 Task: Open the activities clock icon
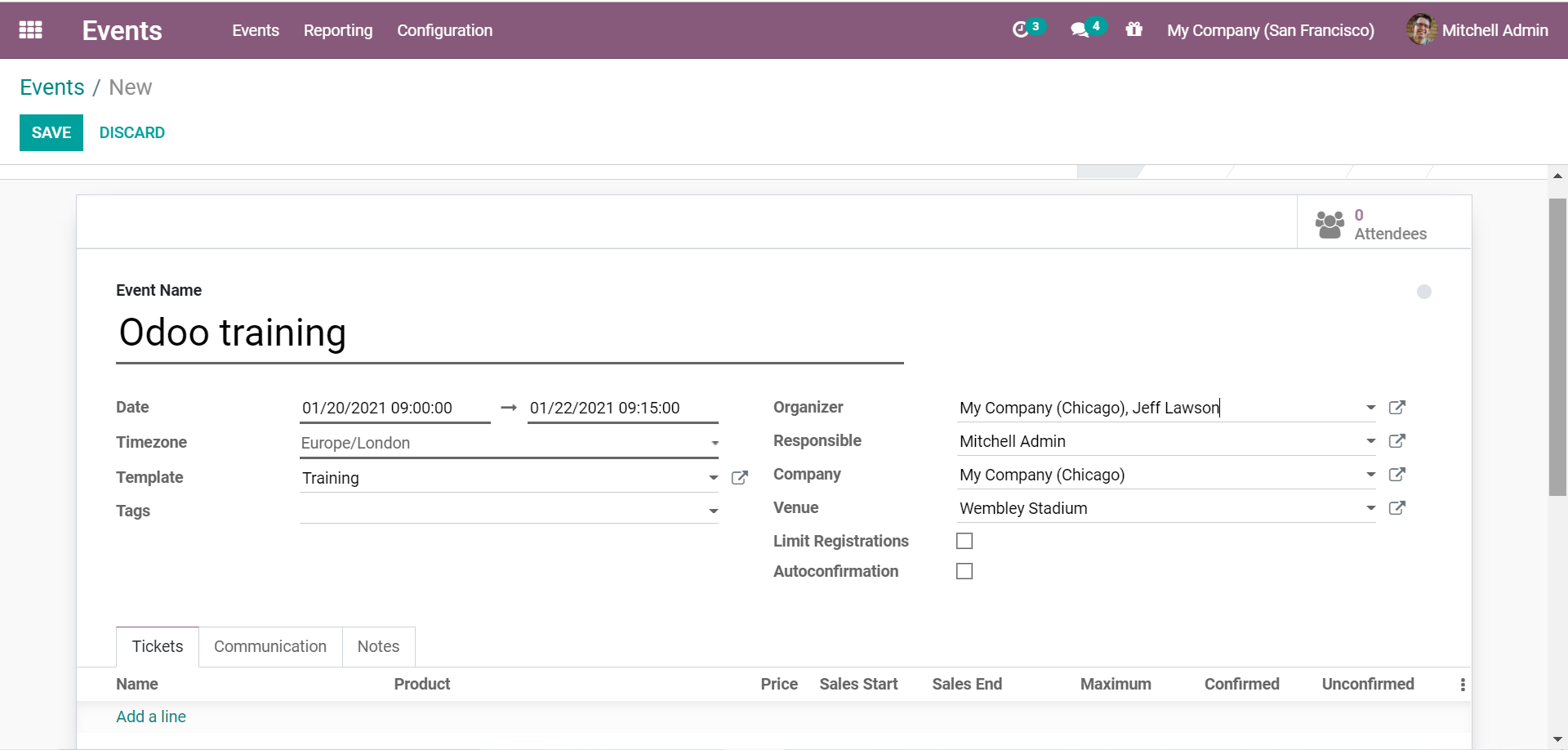(x=1020, y=30)
